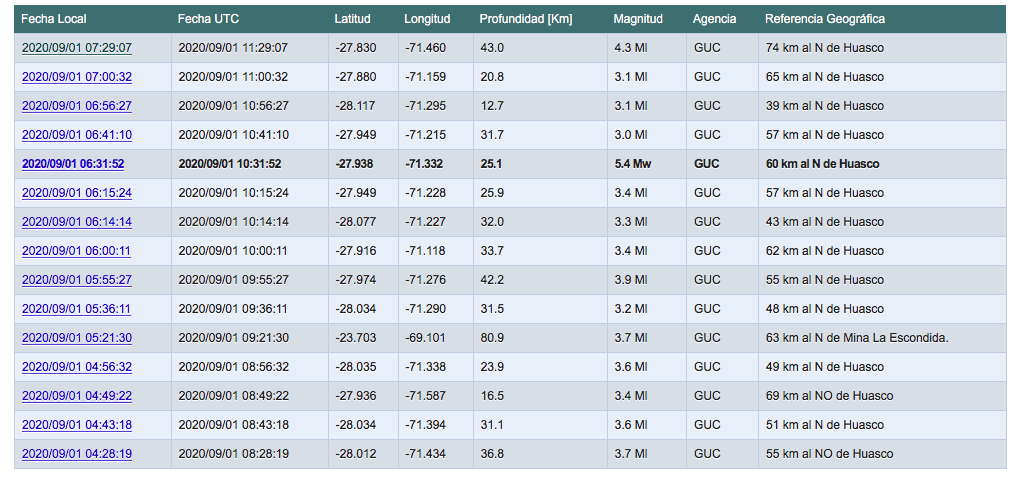Open the bold 2020/09/01 06:31:52 earthquake link
The image size is (1023, 483).
coord(73,164)
